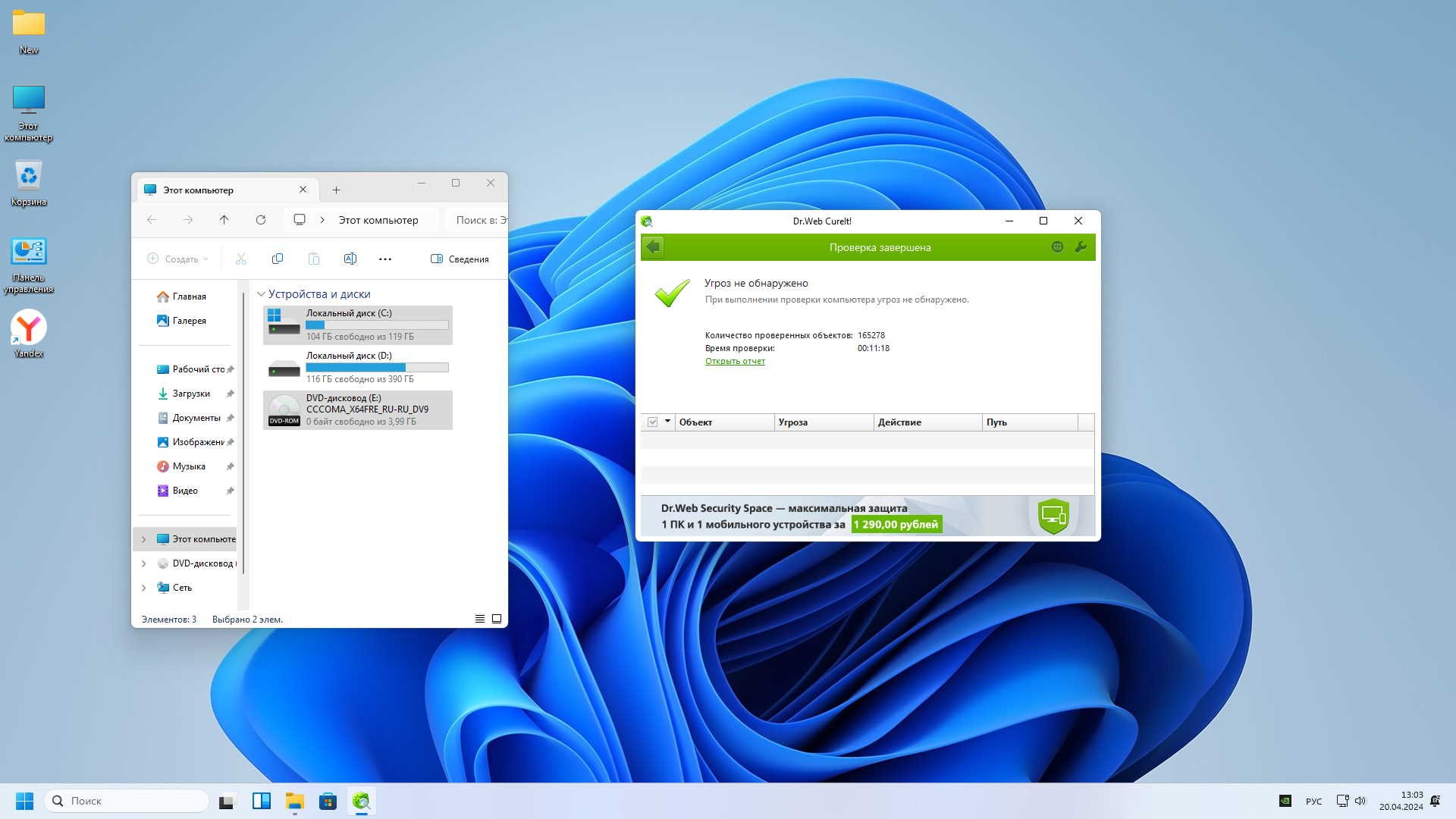Click the Refresh button in Explorer
The width and height of the screenshot is (1456, 819).
click(x=260, y=220)
